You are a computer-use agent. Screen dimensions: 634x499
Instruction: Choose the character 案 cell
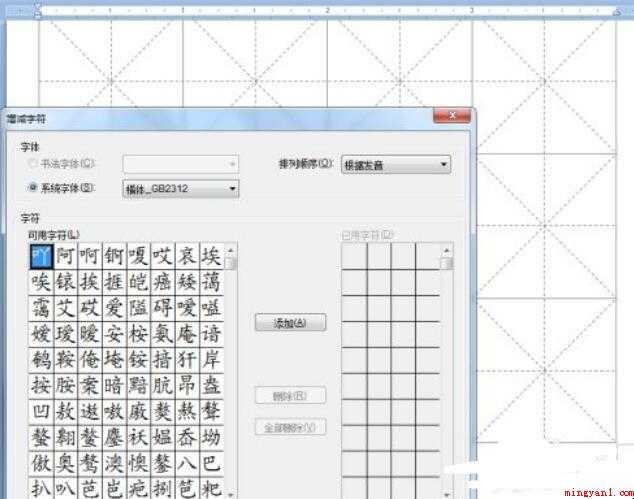point(90,386)
